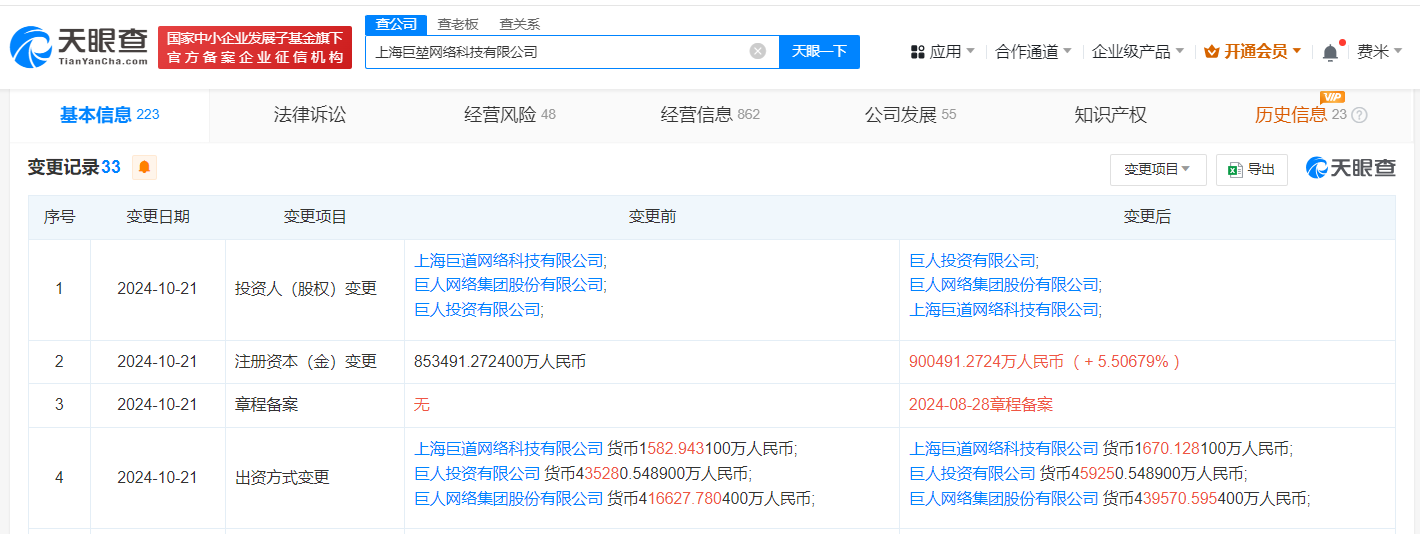The width and height of the screenshot is (1420, 534).
Task: Open the notification bell in the header
Action: coord(1330,52)
